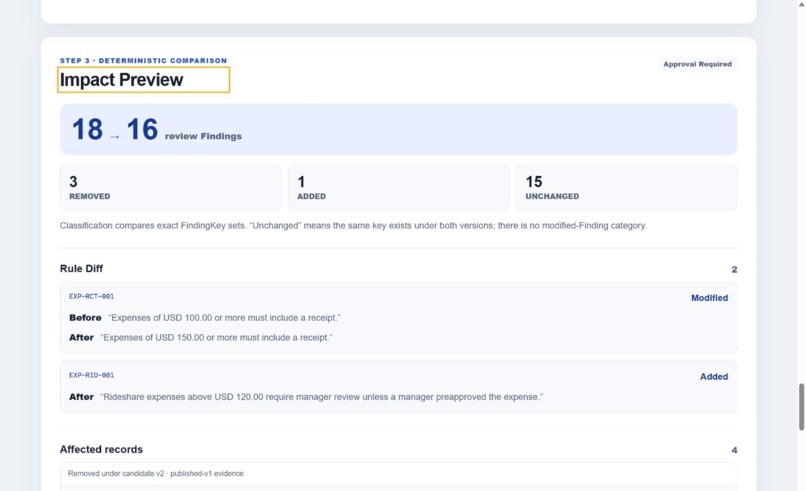Select rule ID EXP-RCT-001
Image resolution: width=806 pixels, height=491 pixels.
pos(91,297)
